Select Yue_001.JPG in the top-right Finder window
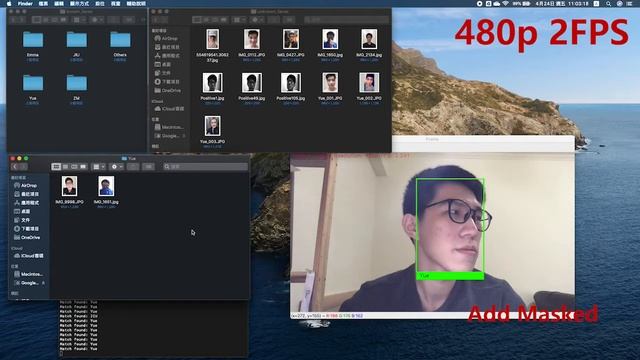The height and width of the screenshot is (360, 640). (x=330, y=83)
